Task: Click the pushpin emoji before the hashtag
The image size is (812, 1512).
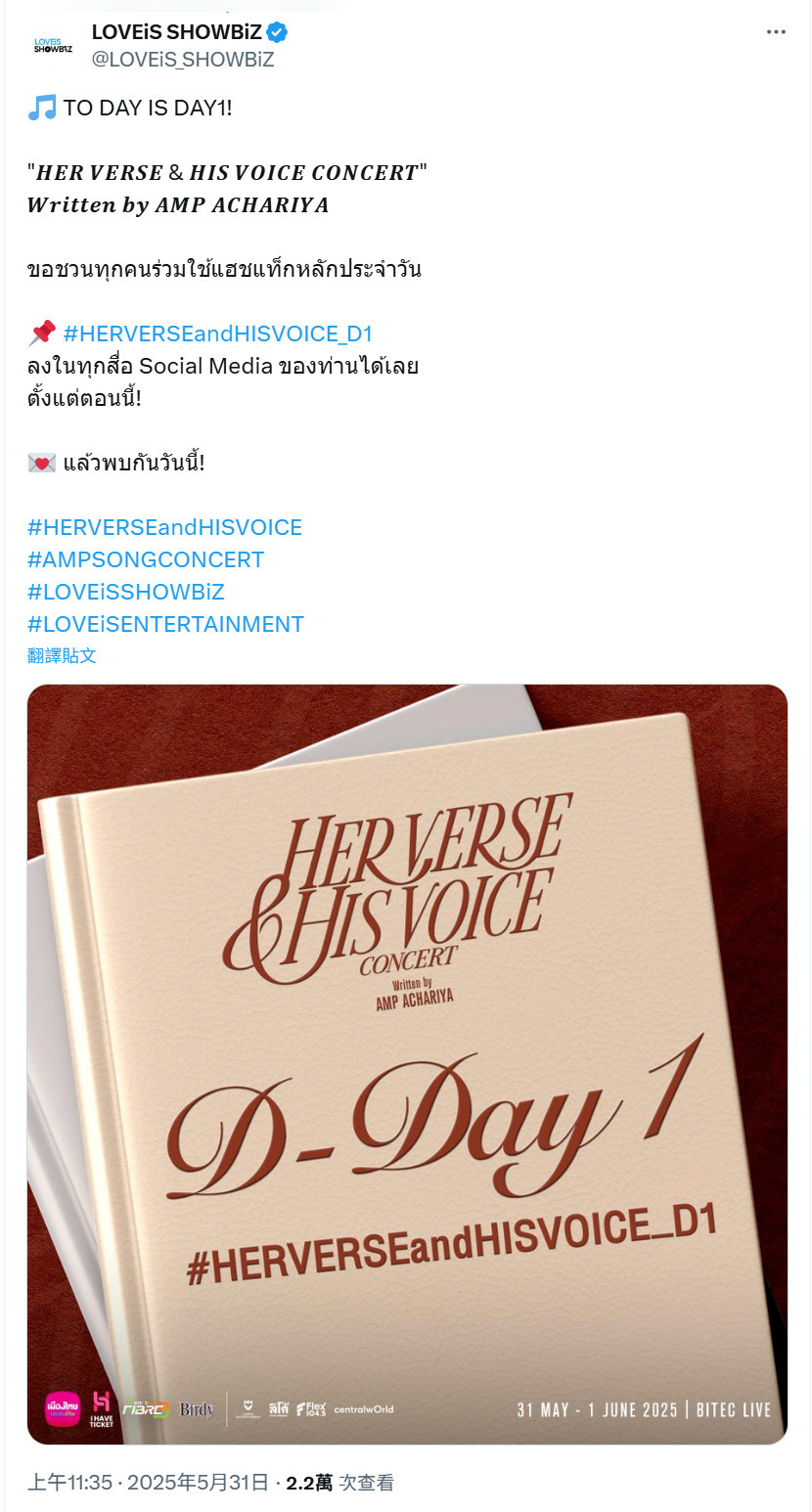Action: pyautogui.click(x=42, y=334)
